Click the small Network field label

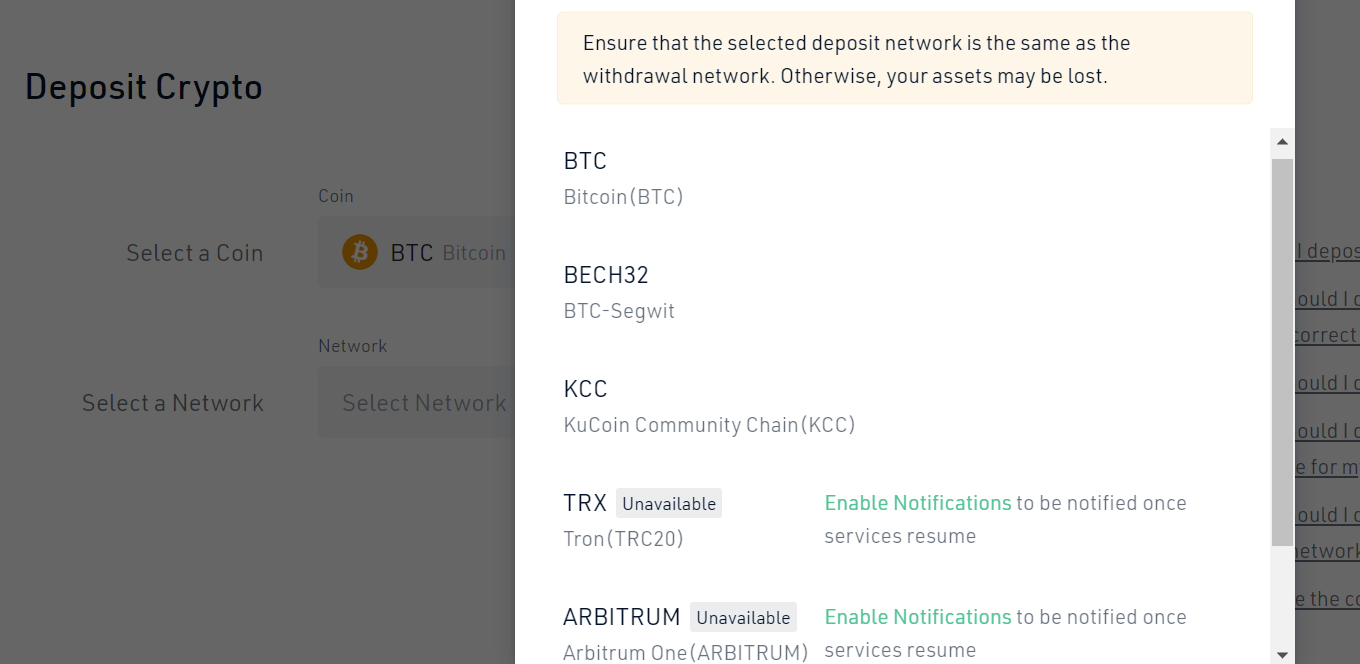[x=352, y=346]
